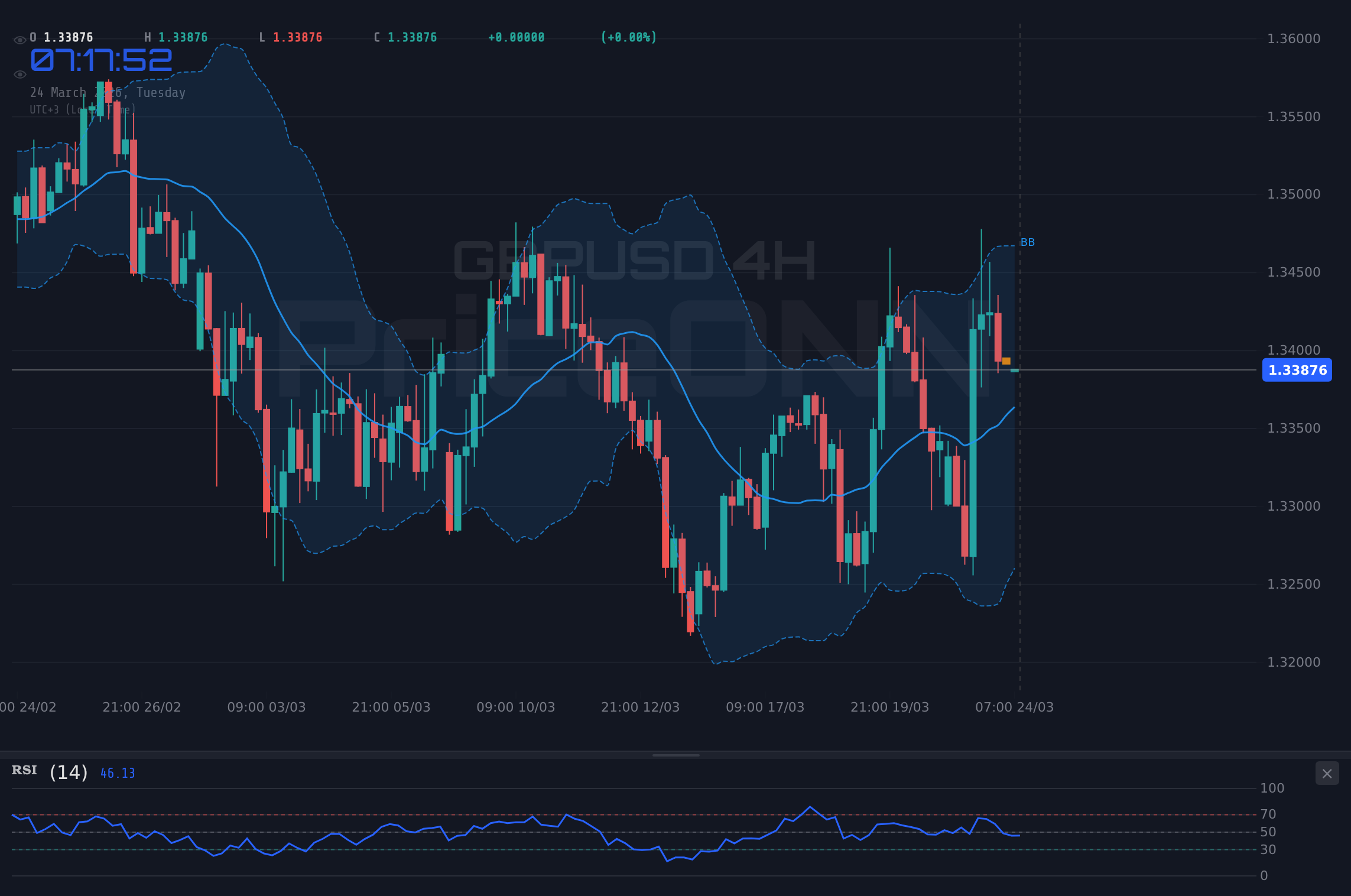Click the current price tag 1.33876 on axis
The width and height of the screenshot is (1351, 896).
[x=1297, y=370]
